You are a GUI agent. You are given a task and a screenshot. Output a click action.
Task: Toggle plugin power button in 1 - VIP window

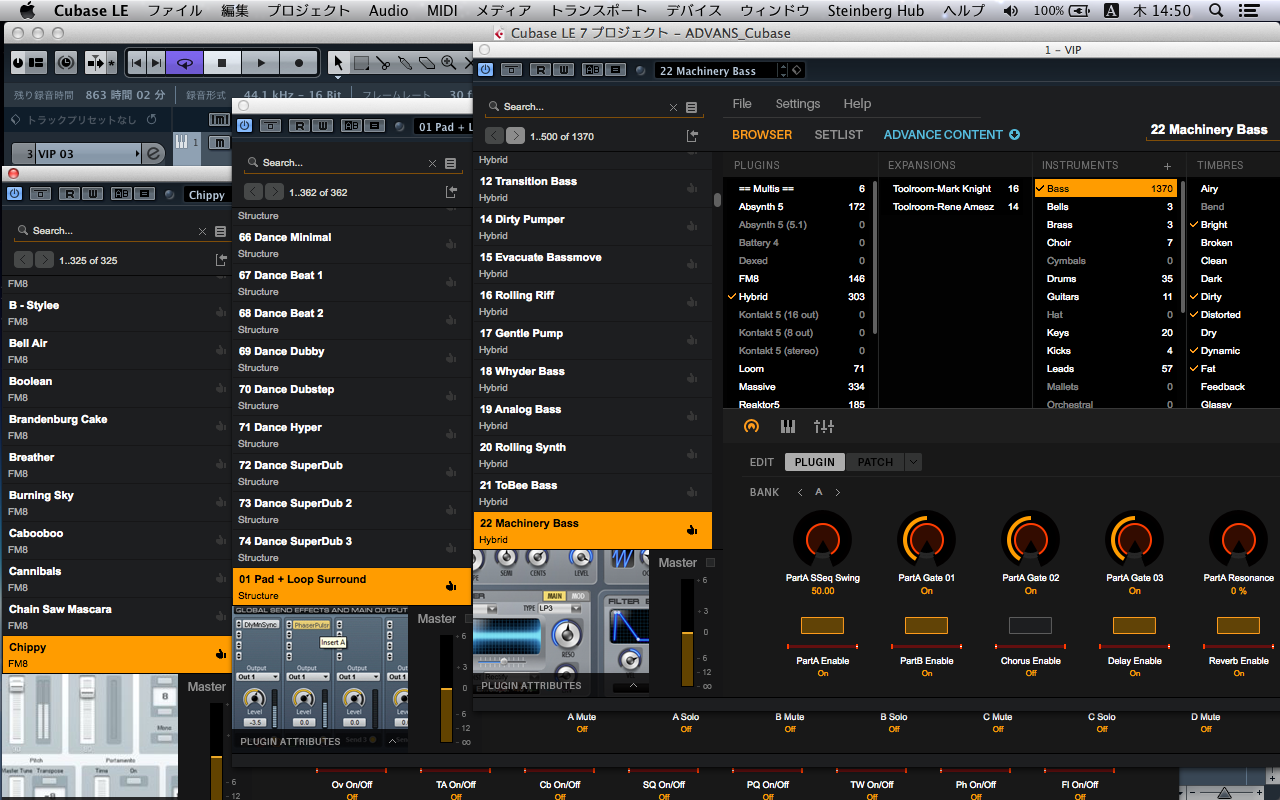pos(485,70)
